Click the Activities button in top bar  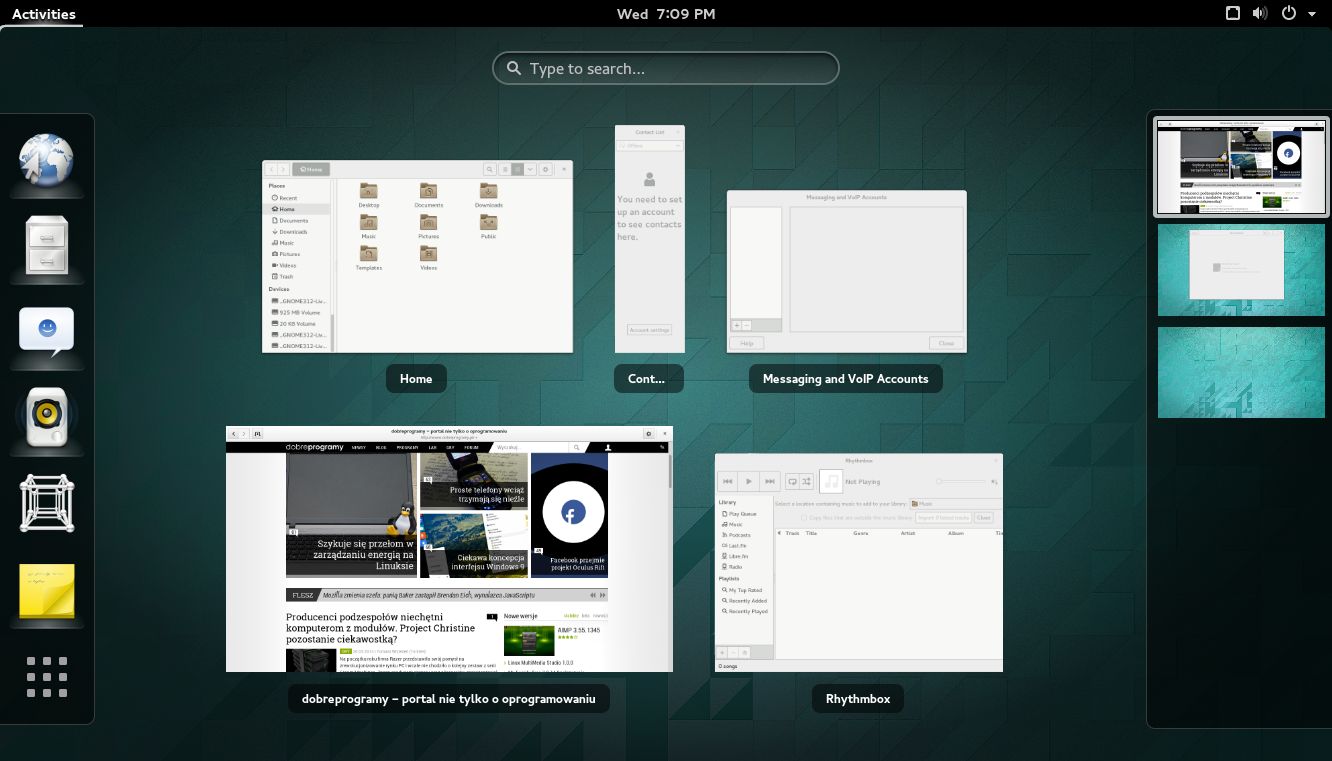click(44, 14)
